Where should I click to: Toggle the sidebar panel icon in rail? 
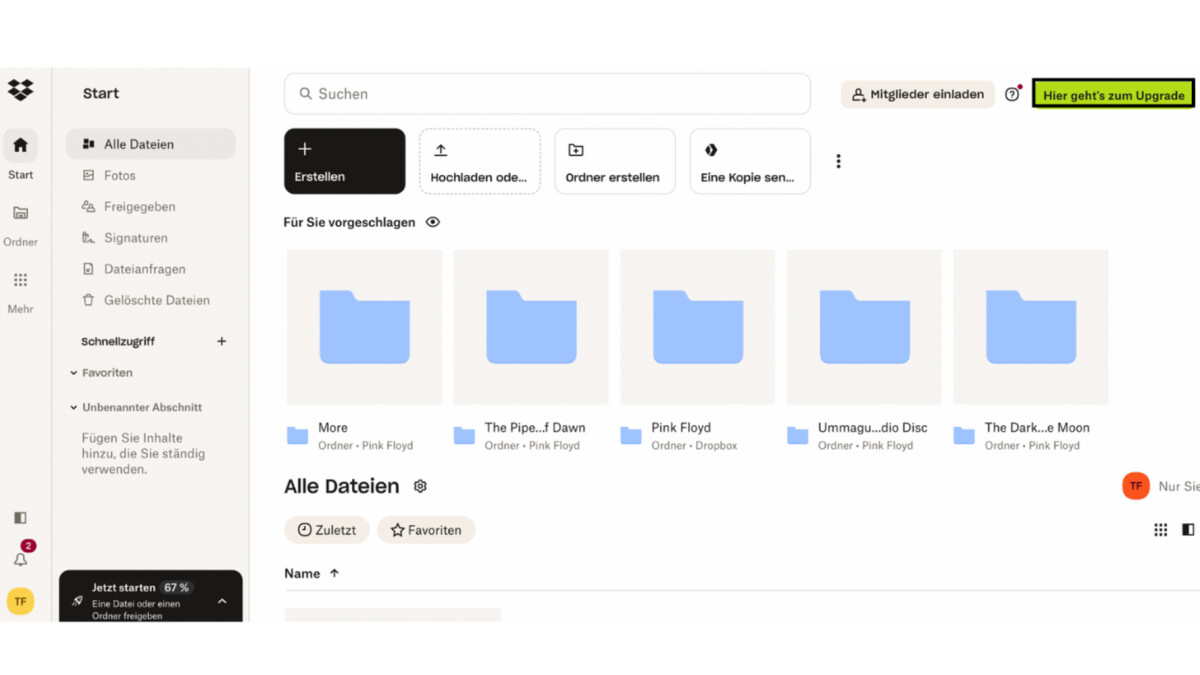click(x=20, y=518)
